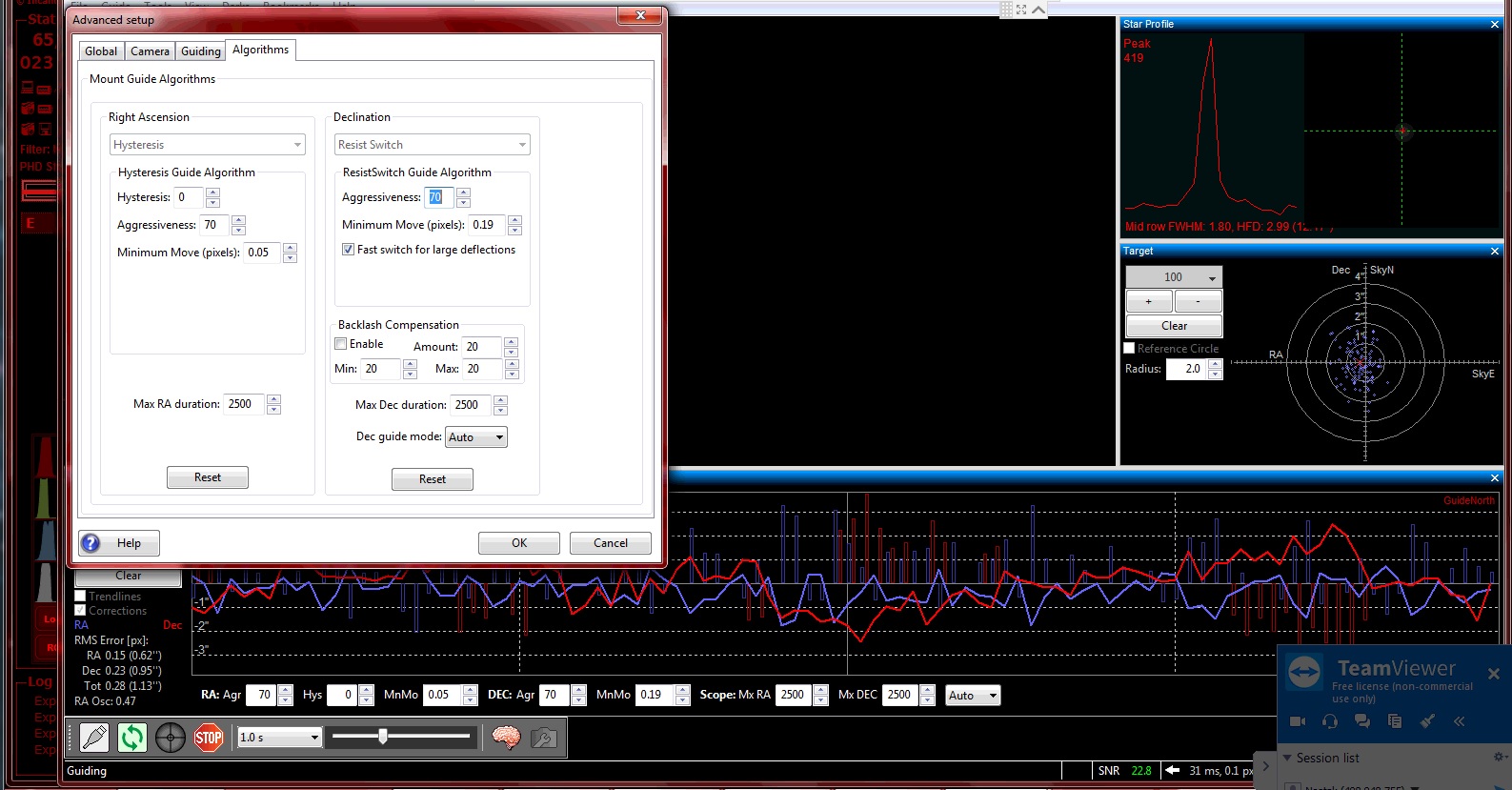This screenshot has height=790, width=1512.
Task: Click the Target zoom minus button
Action: (1199, 301)
